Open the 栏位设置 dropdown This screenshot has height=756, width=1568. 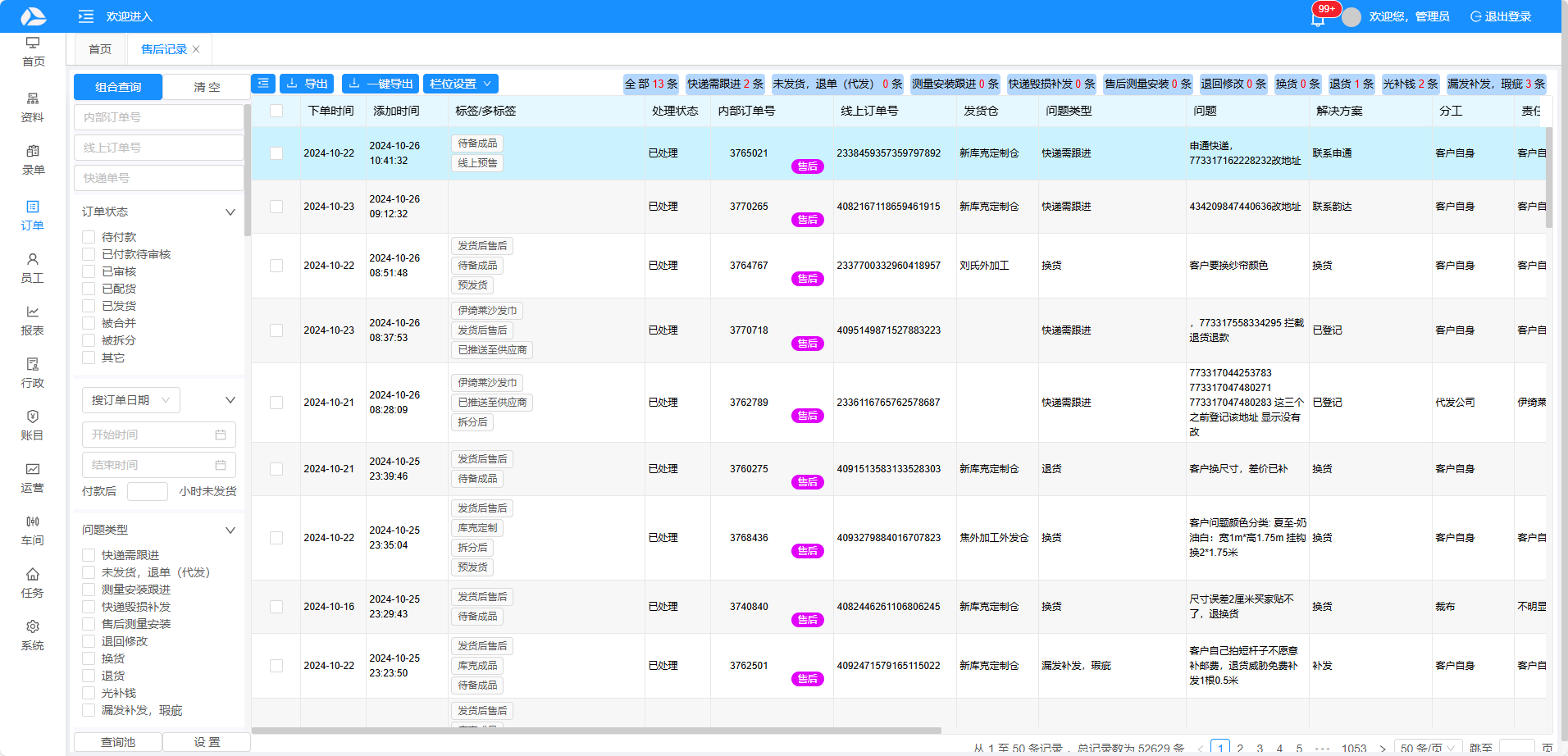(x=461, y=84)
